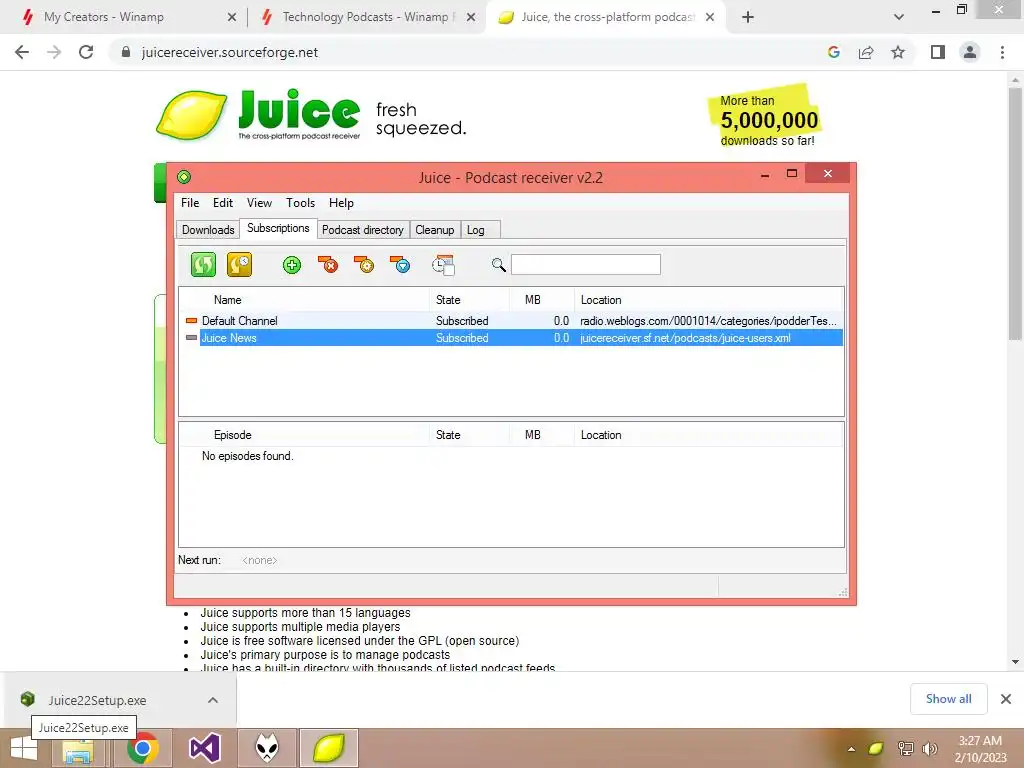This screenshot has width=1024, height=768.
Task: Click the green plus Add feed icon
Action: pos(292,265)
